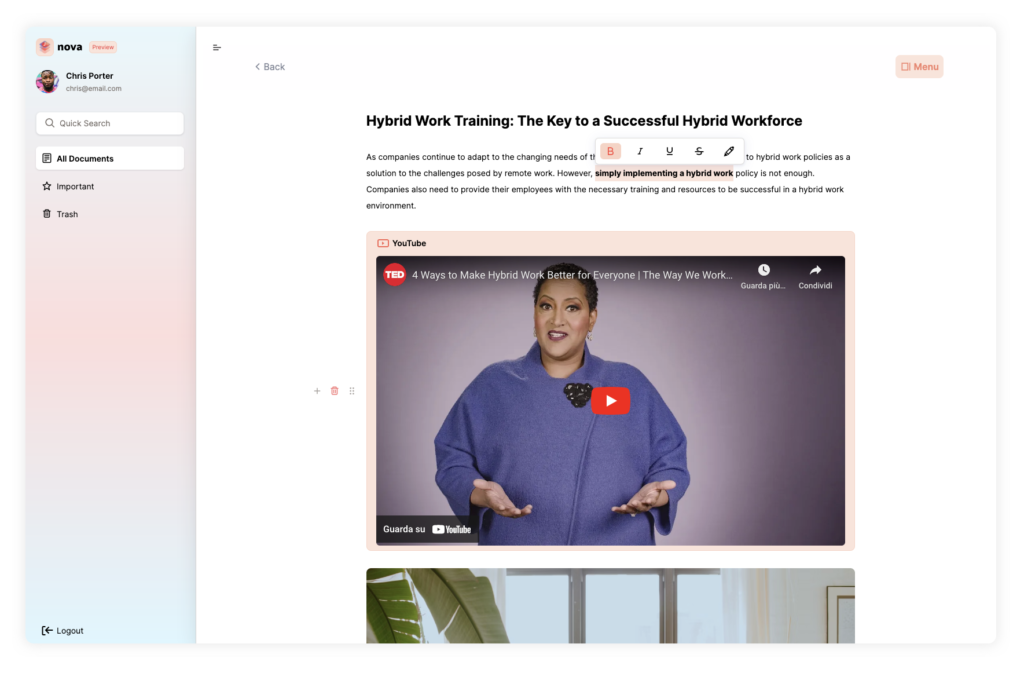Toggle underline formatting on selection
Viewport: 1024px width, 673px height.
point(669,151)
